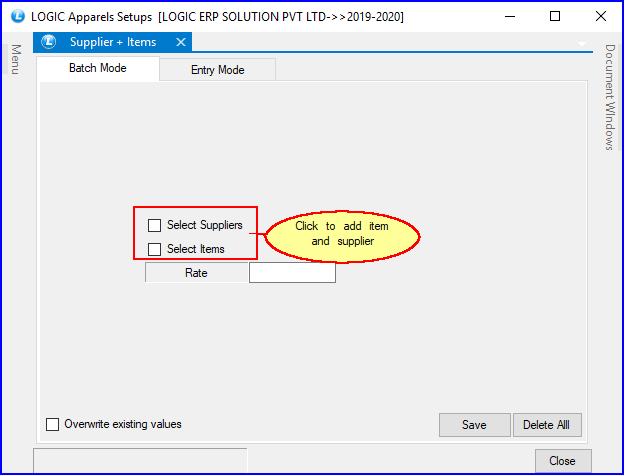Click the Supplier + Items tab icon

(x=49, y=42)
